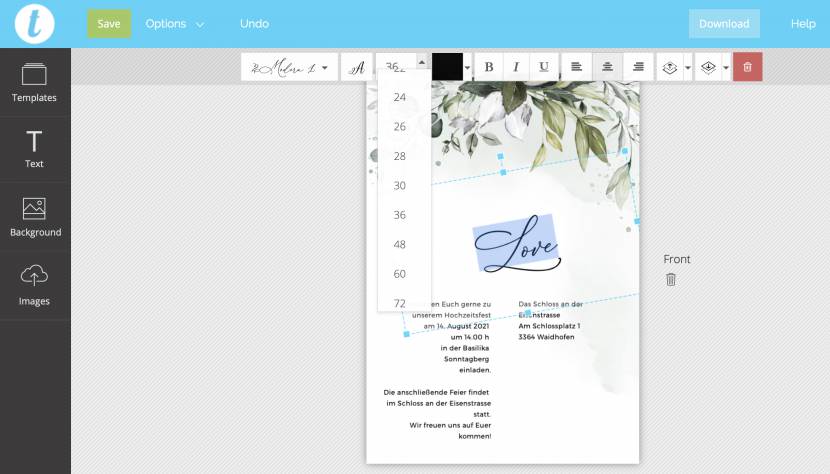The width and height of the screenshot is (830, 474).
Task: Click the font style script A icon
Action: point(357,67)
